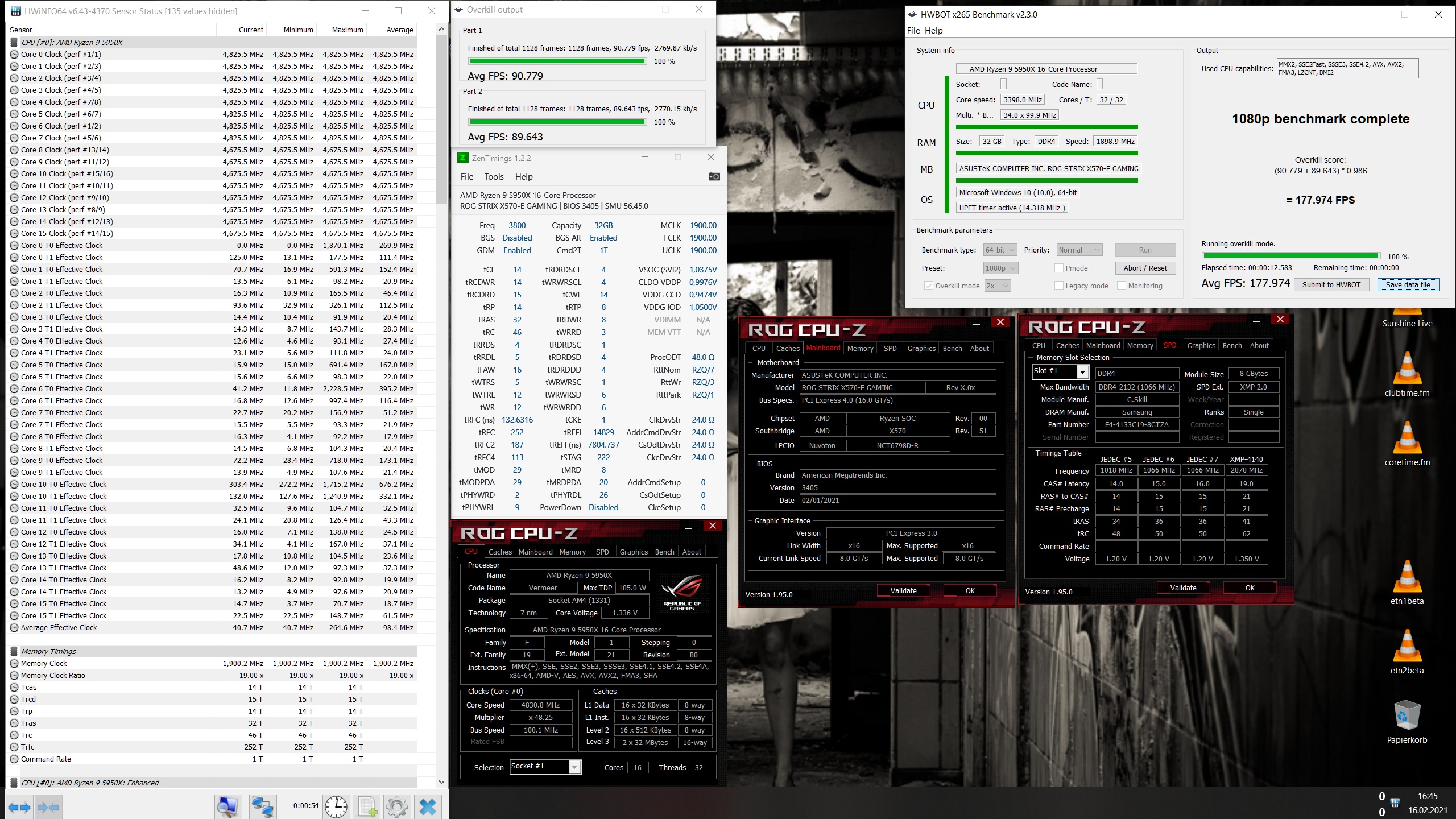Reset HWiNFO timer clock icon

click(336, 807)
